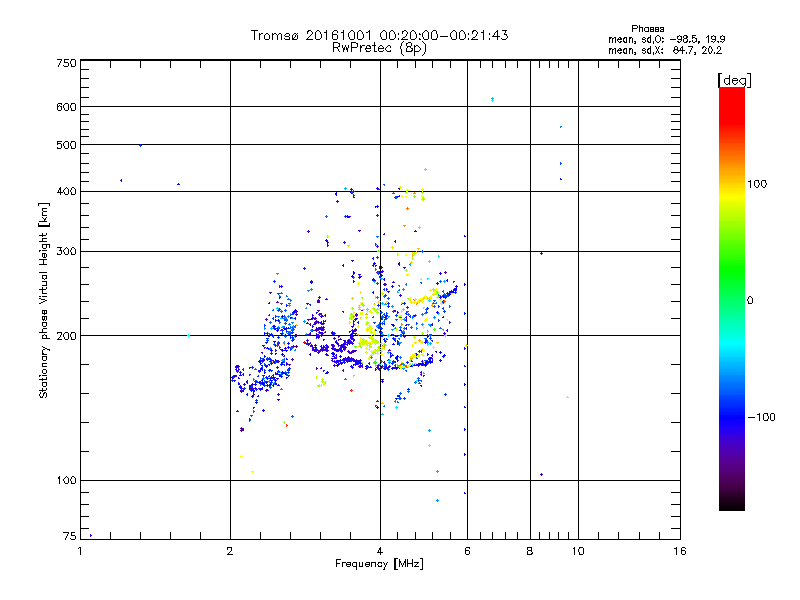Click y-axis tick label '75'
Image resolution: width=800 pixels, height=600 pixels.
coord(70,536)
